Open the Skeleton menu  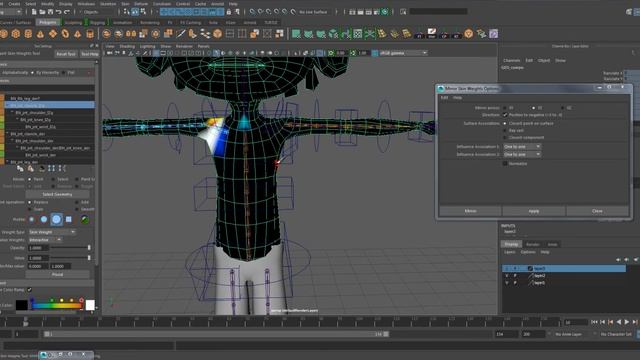pos(108,4)
